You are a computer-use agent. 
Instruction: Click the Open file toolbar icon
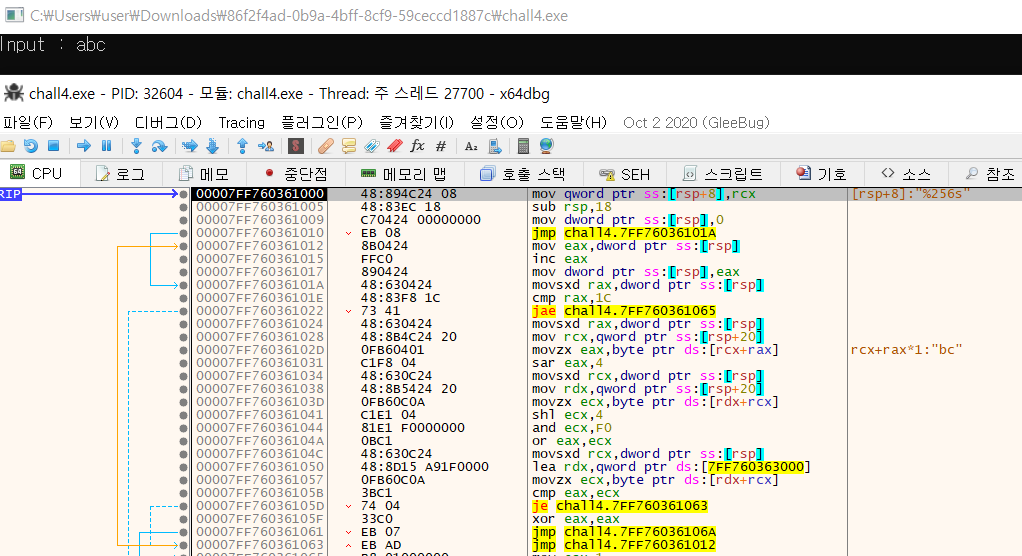(x=8, y=146)
